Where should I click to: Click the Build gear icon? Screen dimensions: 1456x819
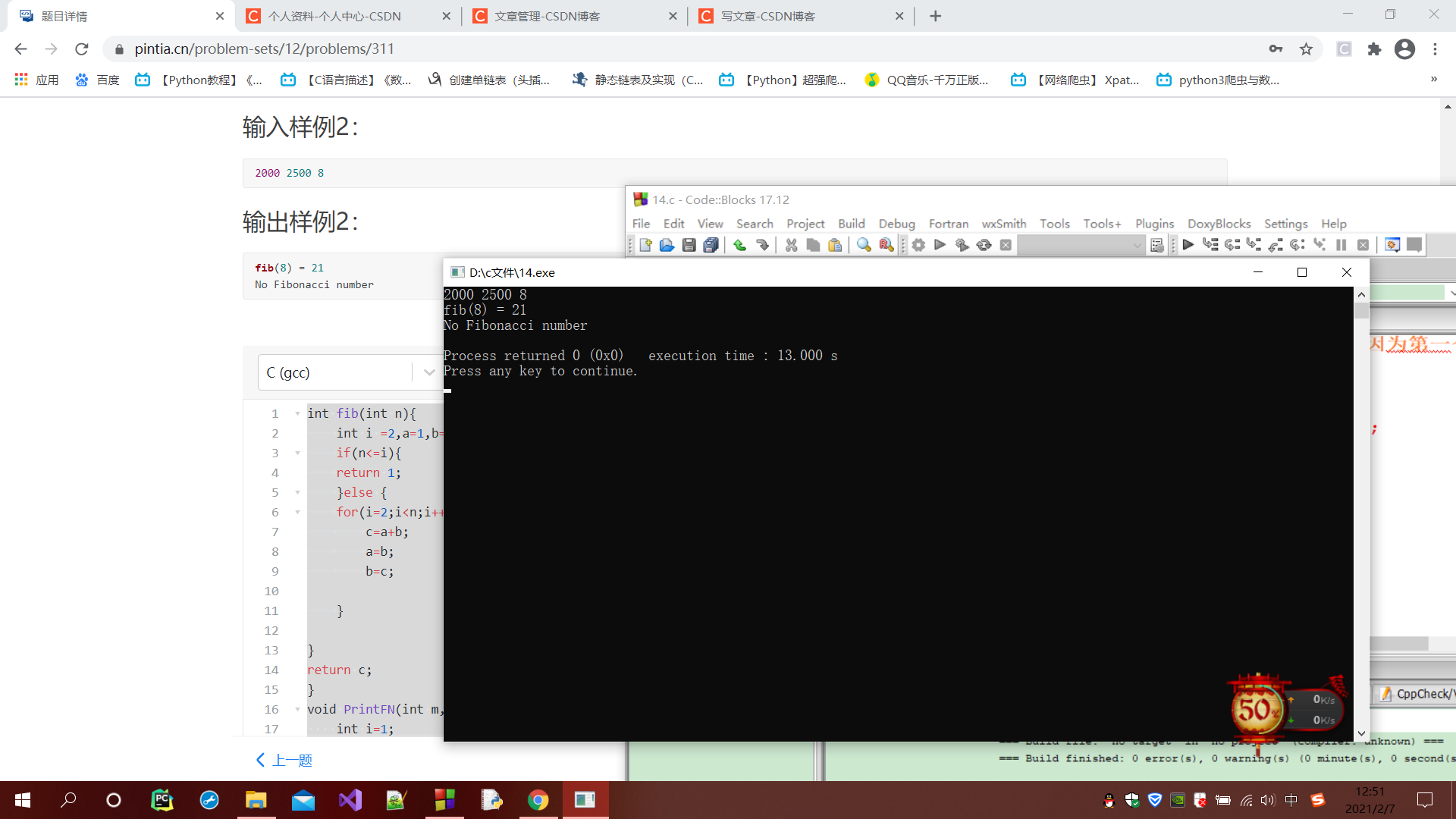(x=918, y=245)
